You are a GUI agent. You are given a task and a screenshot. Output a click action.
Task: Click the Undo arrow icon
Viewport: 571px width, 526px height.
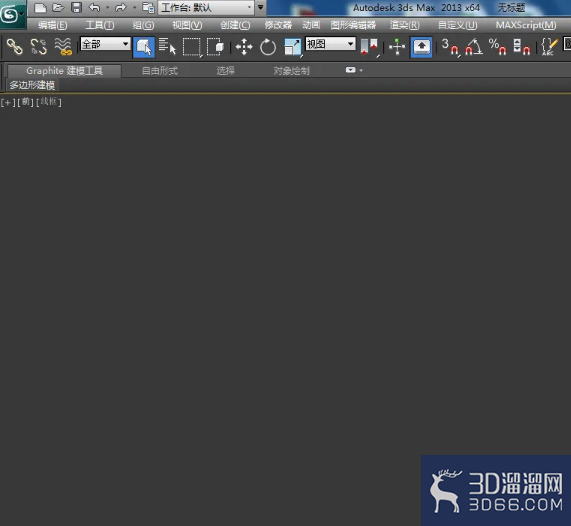(x=95, y=8)
